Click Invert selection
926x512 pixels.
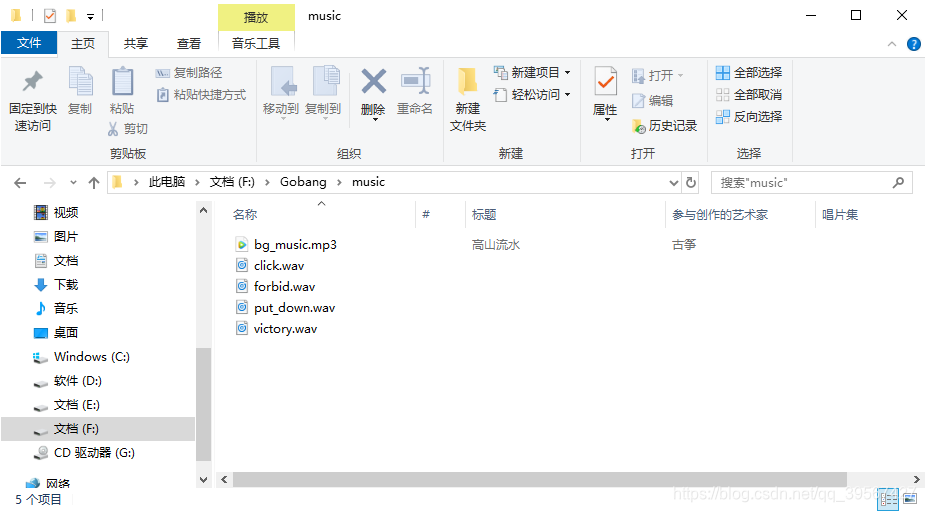749,116
